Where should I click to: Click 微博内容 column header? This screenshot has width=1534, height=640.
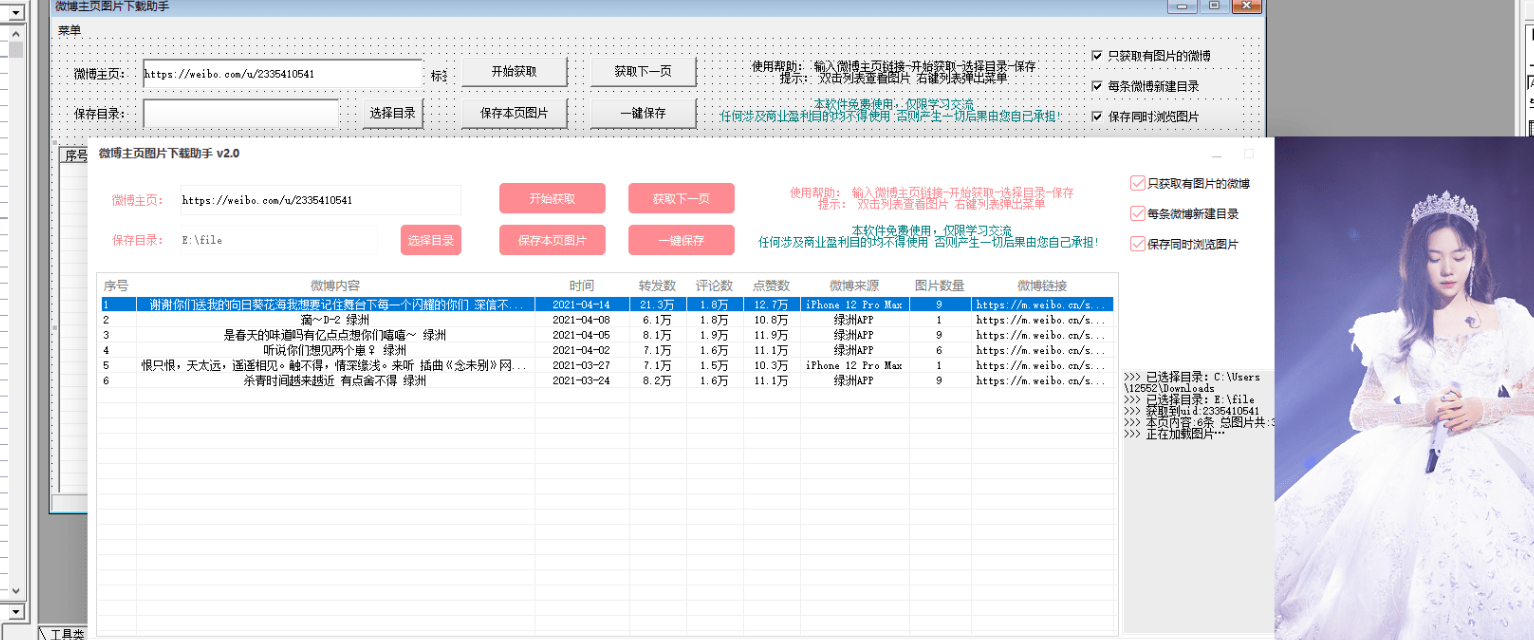tap(335, 285)
